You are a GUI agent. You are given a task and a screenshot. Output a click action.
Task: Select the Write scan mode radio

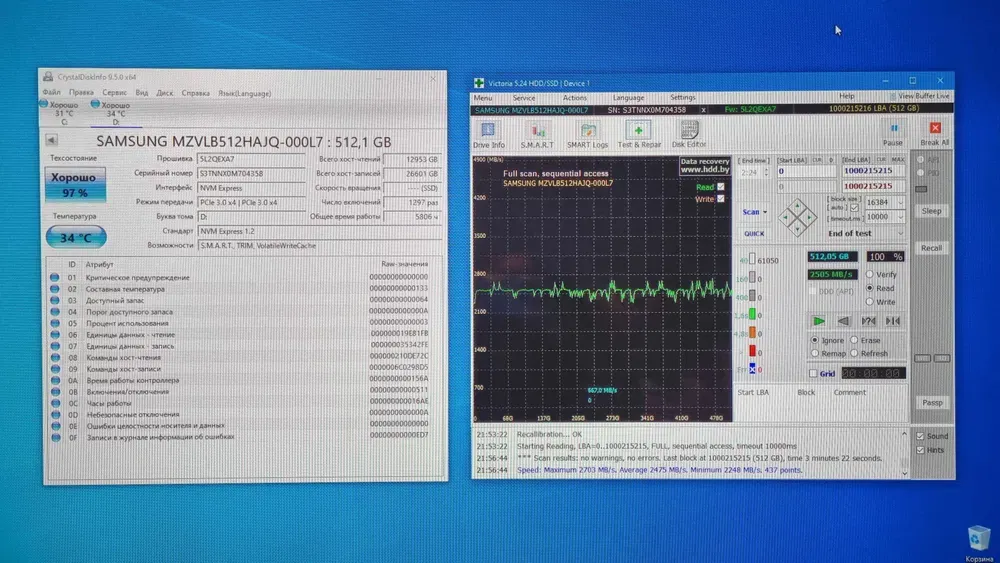point(870,302)
